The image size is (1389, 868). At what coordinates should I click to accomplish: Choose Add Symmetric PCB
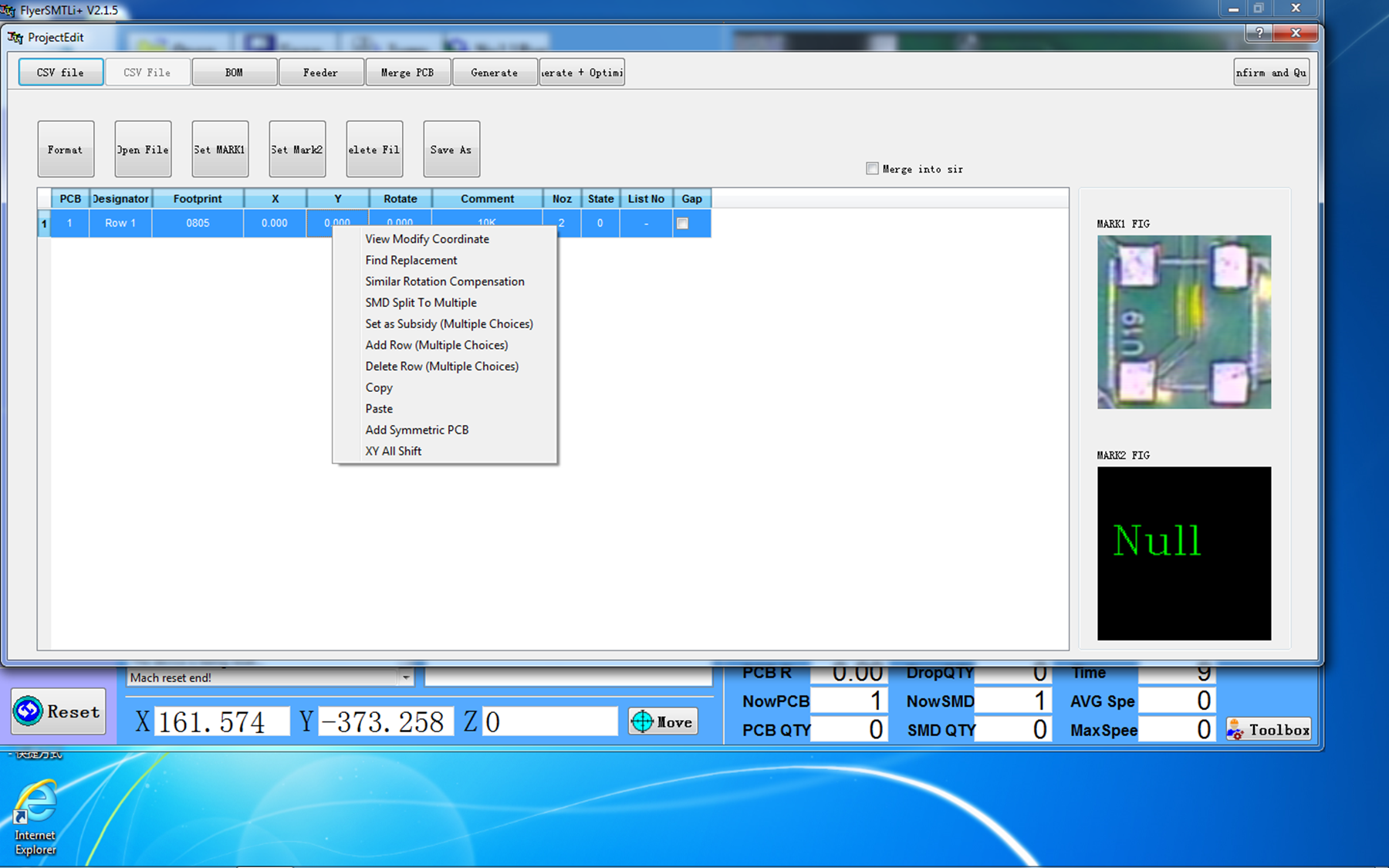tap(417, 430)
